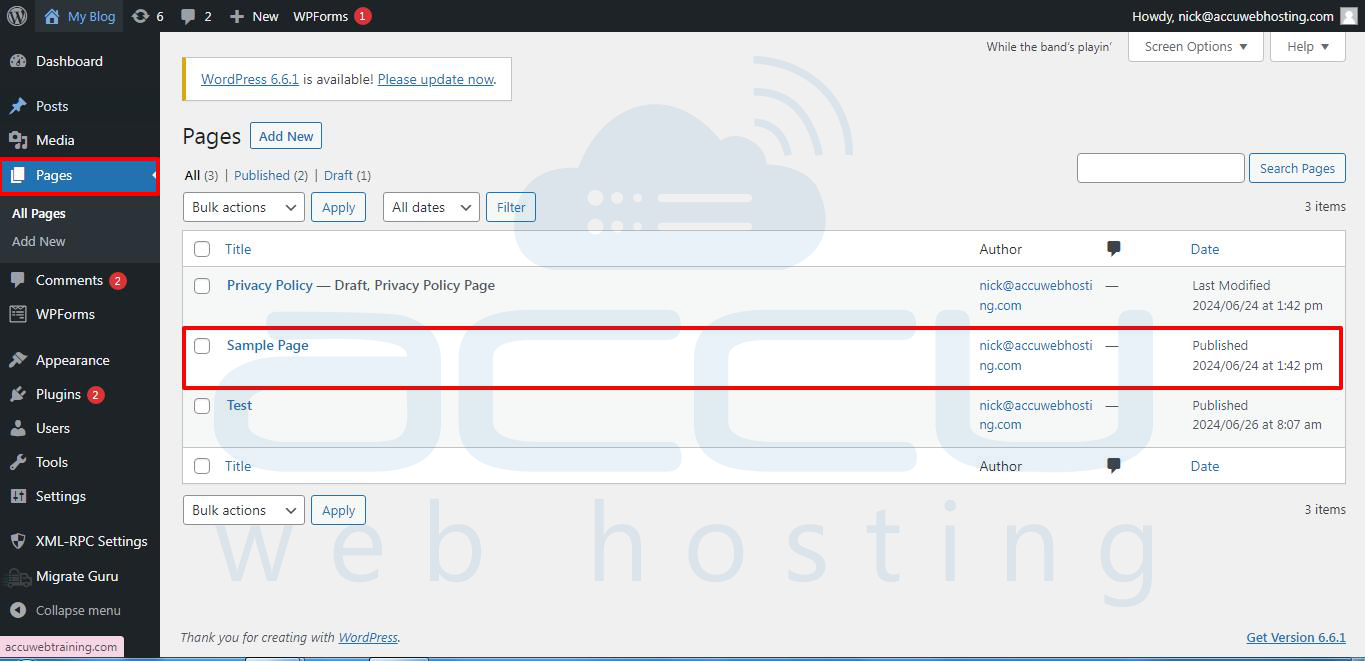Click the My Blog home icon
This screenshot has height=661, width=1365.
point(52,16)
